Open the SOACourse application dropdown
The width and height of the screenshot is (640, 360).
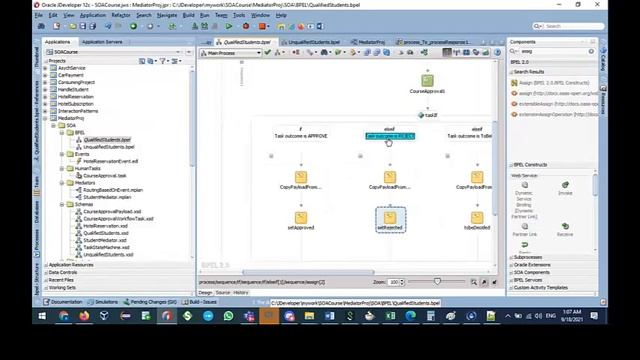coord(178,52)
